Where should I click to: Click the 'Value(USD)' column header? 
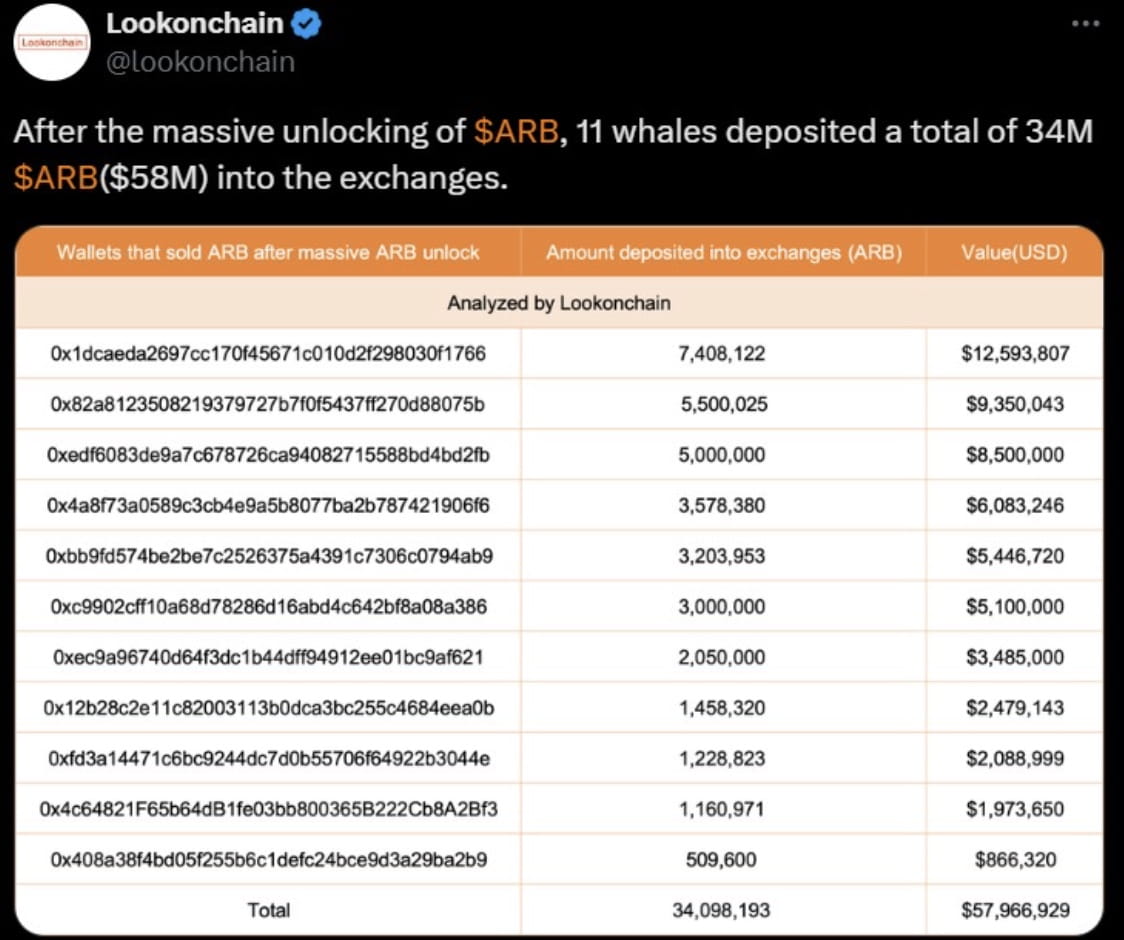[1016, 252]
